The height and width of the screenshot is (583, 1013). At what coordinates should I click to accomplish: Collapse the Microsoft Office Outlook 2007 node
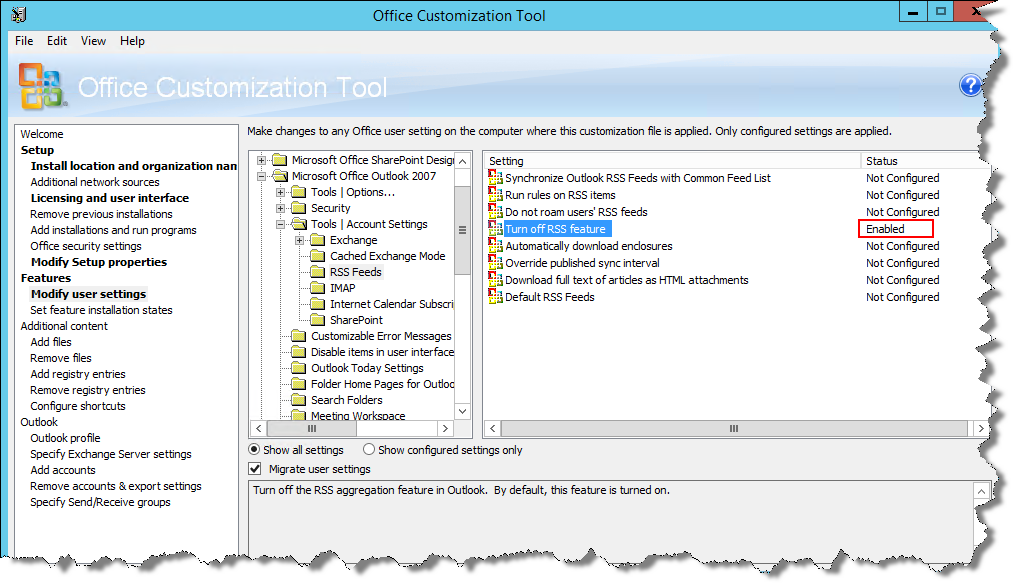[261, 176]
